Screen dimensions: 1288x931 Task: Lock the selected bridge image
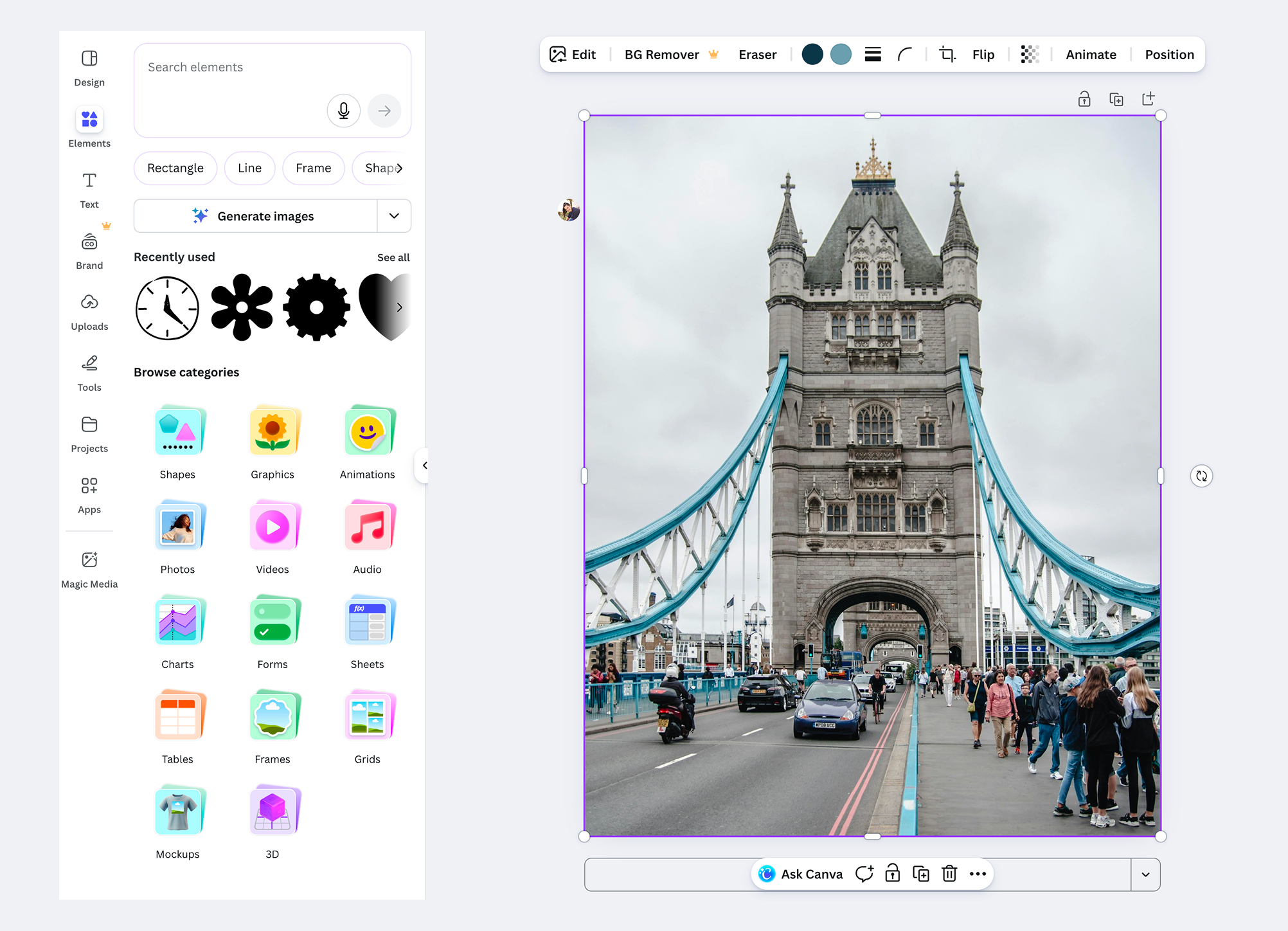1084,98
